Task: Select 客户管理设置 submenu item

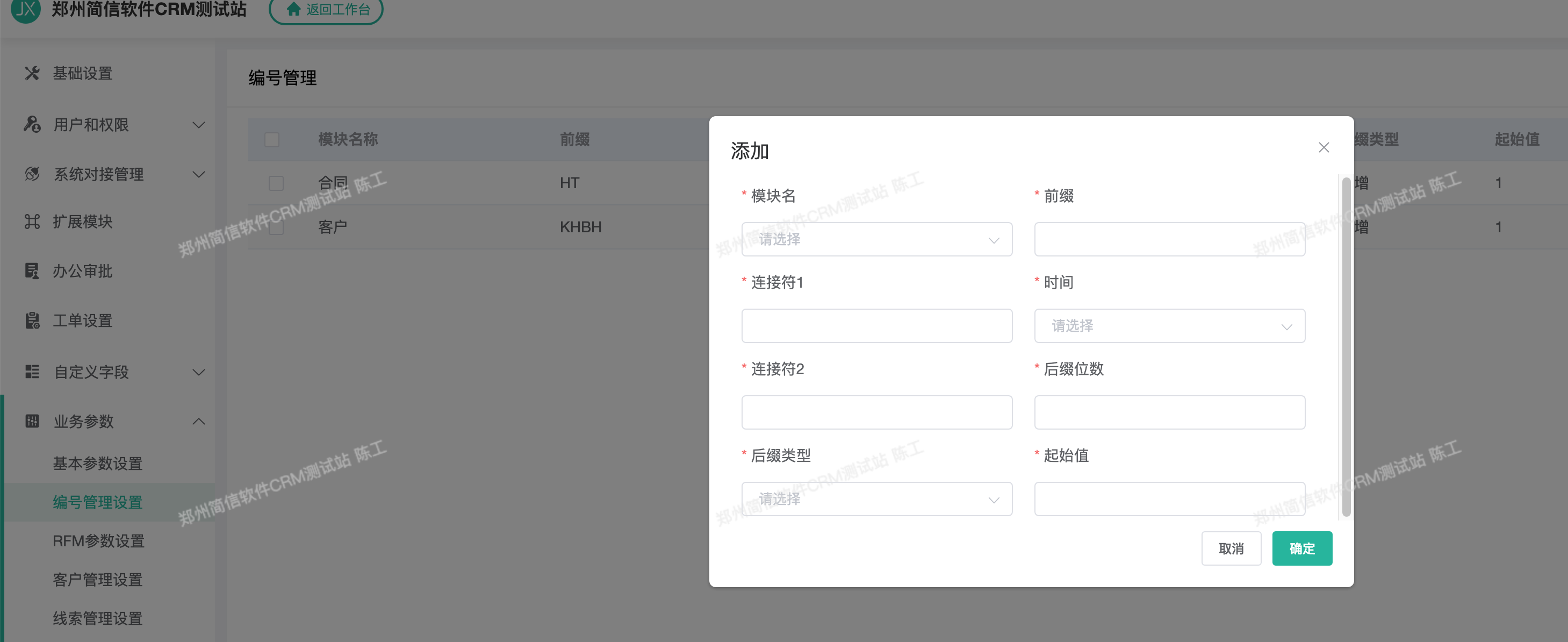Action: [x=97, y=579]
